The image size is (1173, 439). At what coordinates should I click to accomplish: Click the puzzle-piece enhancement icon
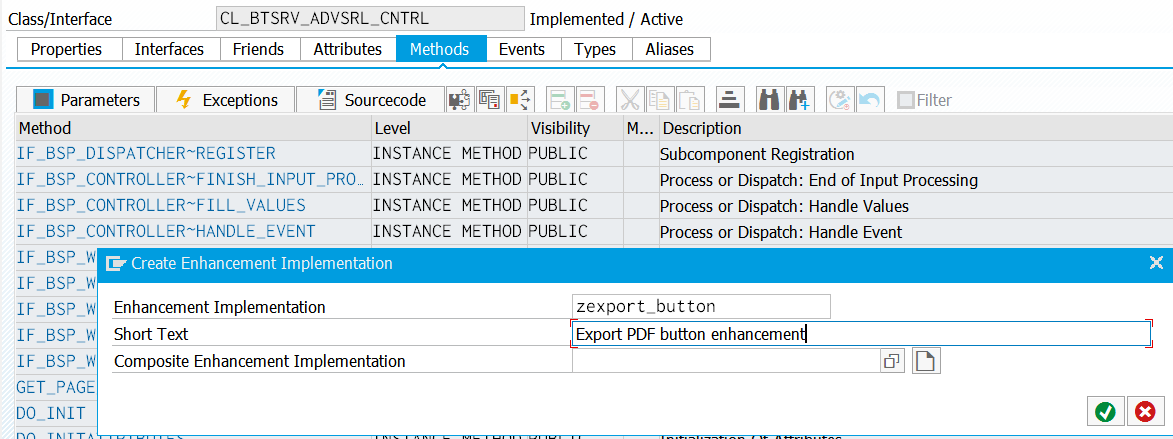pyautogui.click(x=460, y=99)
